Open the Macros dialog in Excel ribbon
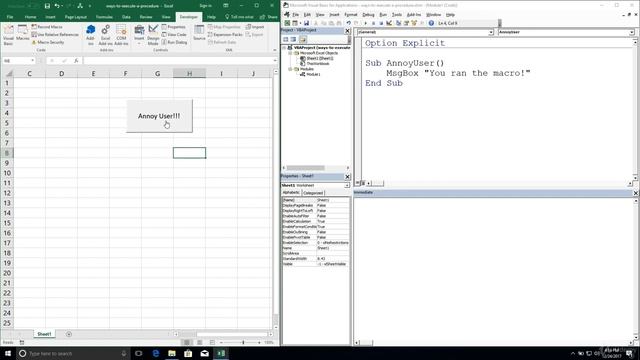 coord(22,33)
